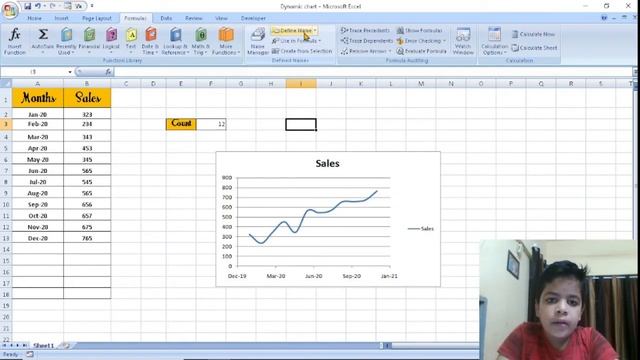Open the Math & Trig functions icon
This screenshot has height=360, width=640.
[201, 35]
